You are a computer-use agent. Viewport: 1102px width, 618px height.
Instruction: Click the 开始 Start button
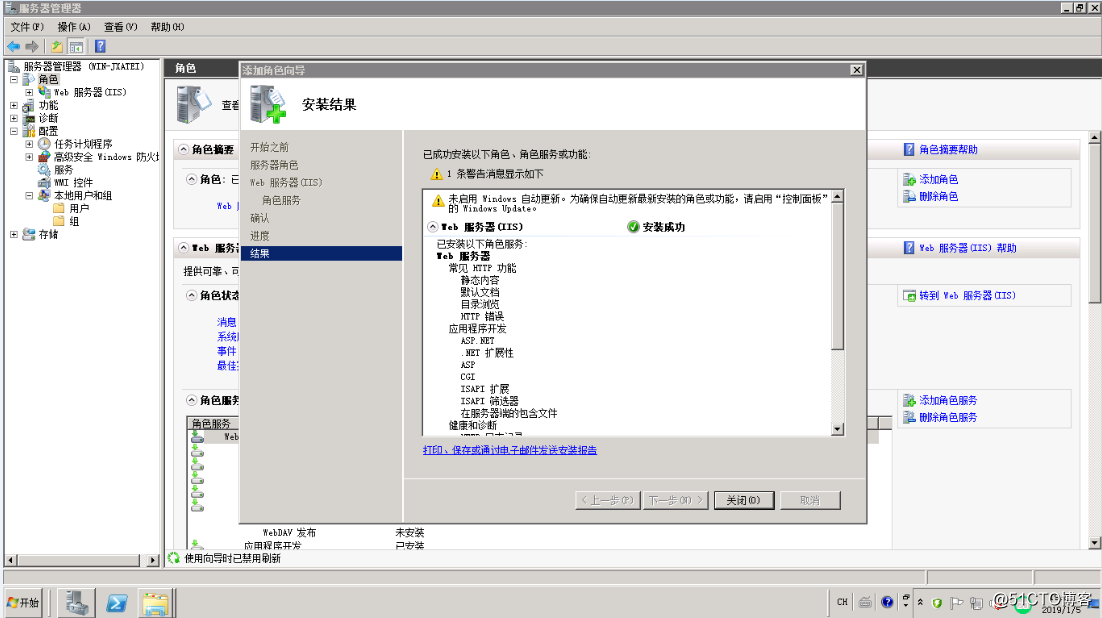click(22, 603)
